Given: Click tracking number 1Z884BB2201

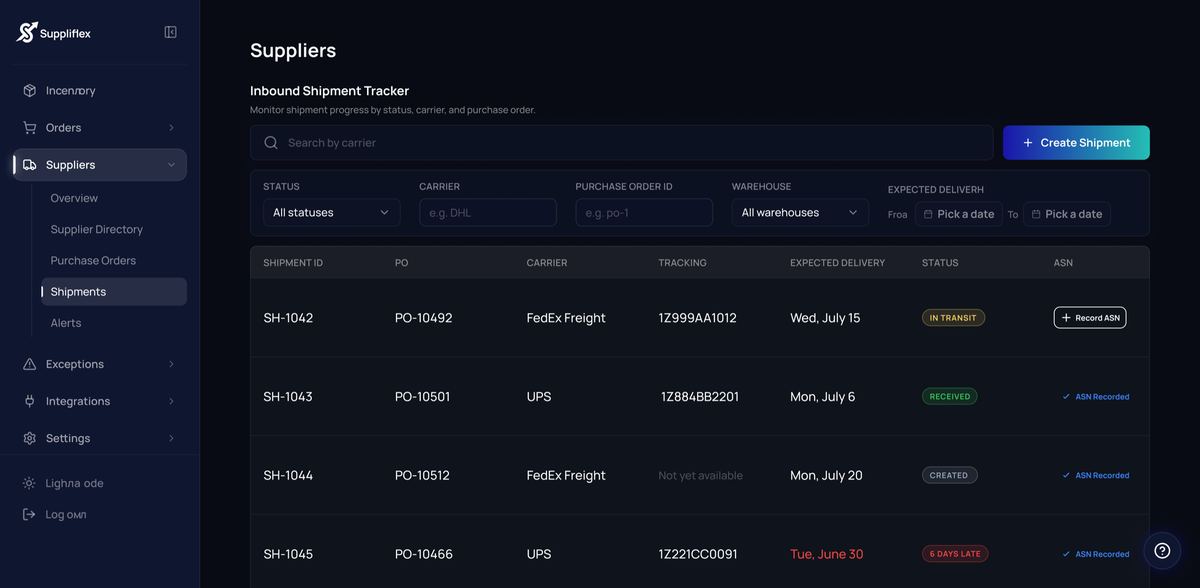Looking at the screenshot, I should (700, 397).
